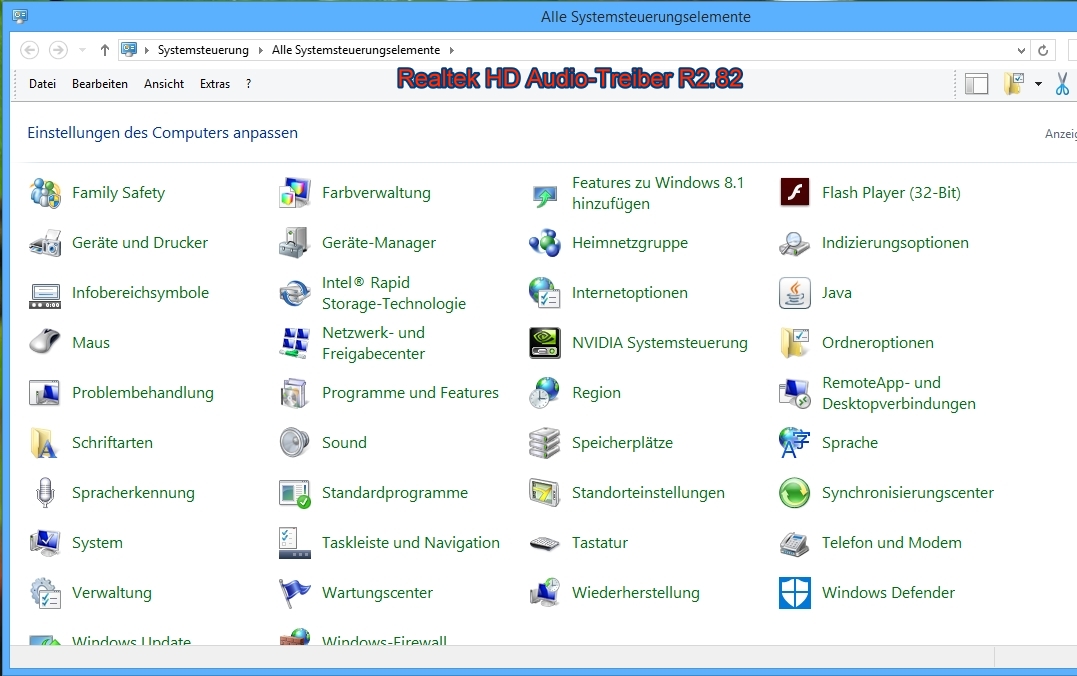Image resolution: width=1077 pixels, height=676 pixels.
Task: Open the Problembehandlung link
Action: tap(143, 393)
